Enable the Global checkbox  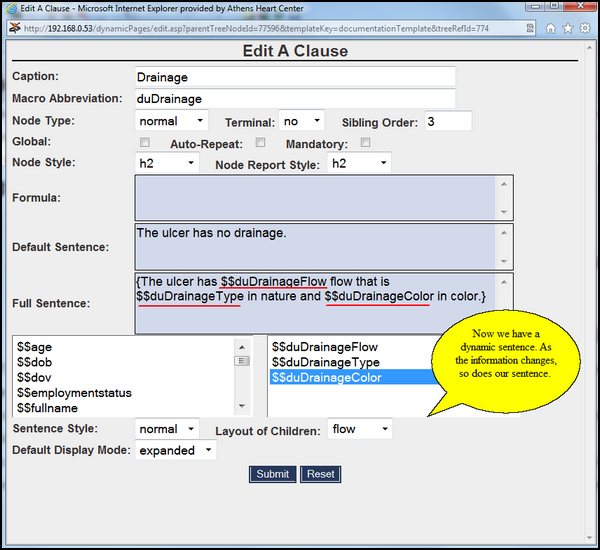click(146, 143)
